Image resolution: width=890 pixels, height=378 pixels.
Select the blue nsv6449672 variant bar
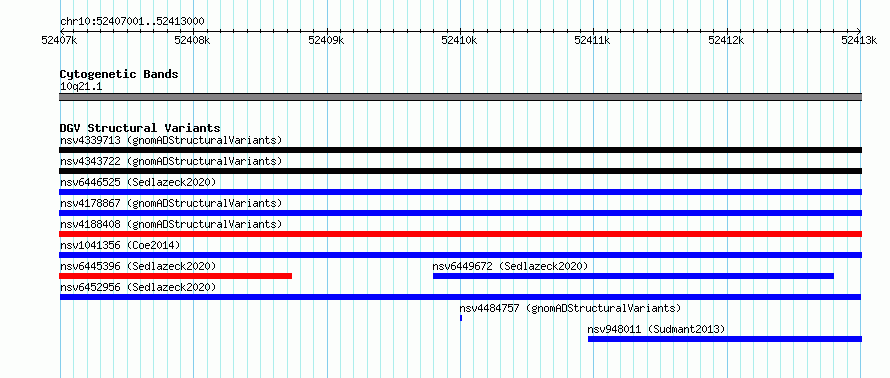(x=633, y=276)
